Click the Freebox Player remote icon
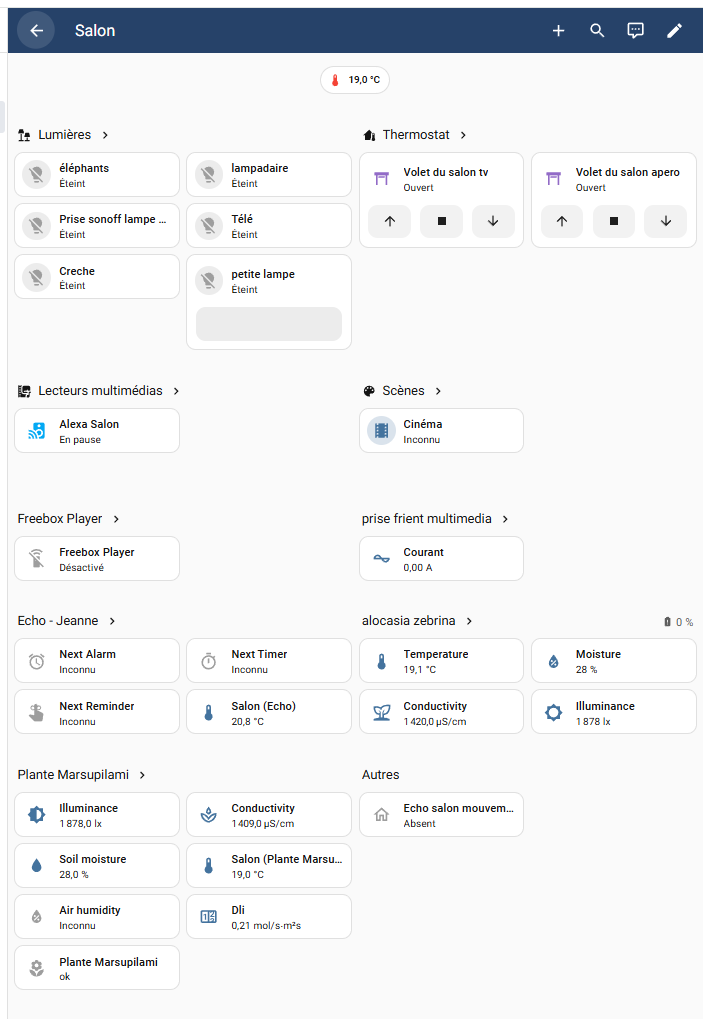Image resolution: width=703 pixels, height=1019 pixels. (37, 559)
